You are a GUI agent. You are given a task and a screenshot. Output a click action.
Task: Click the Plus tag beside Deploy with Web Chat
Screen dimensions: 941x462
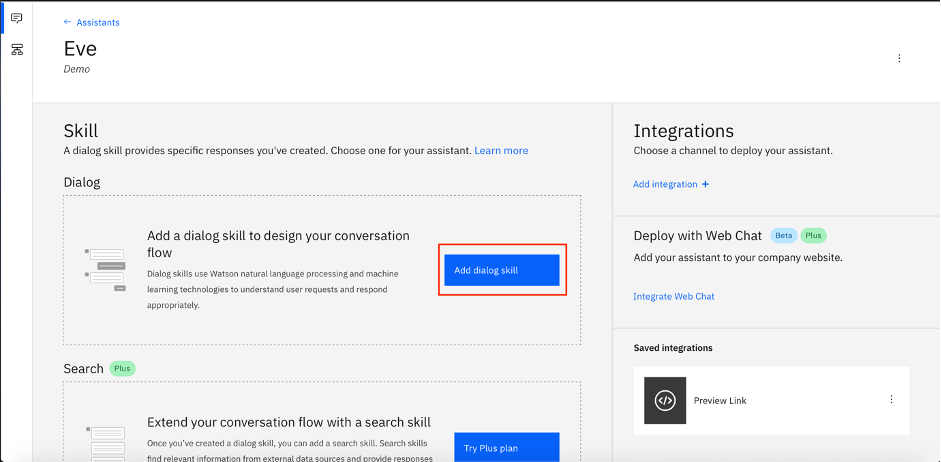point(813,236)
